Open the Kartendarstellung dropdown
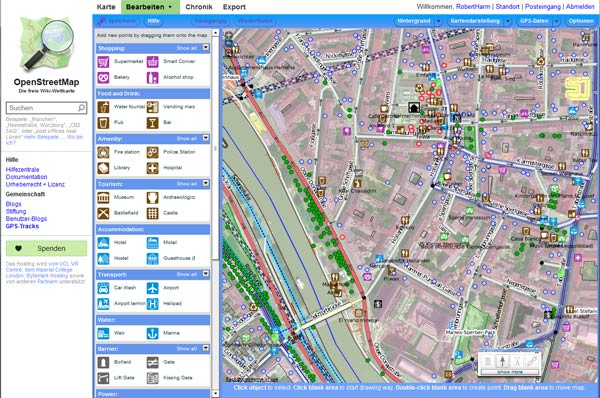The image size is (600, 398). tap(479, 21)
